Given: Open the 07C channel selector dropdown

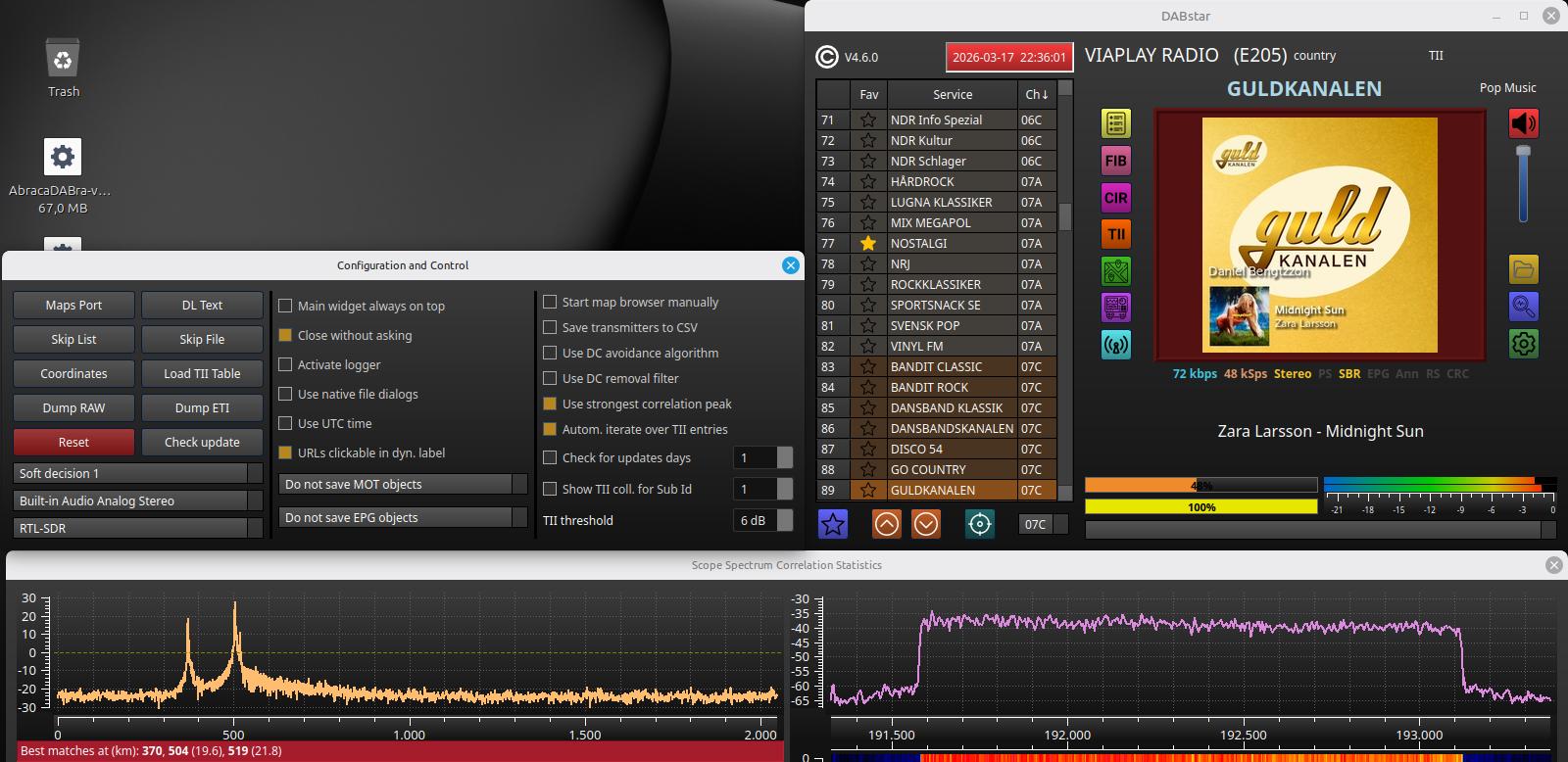Looking at the screenshot, I should [x=1035, y=524].
